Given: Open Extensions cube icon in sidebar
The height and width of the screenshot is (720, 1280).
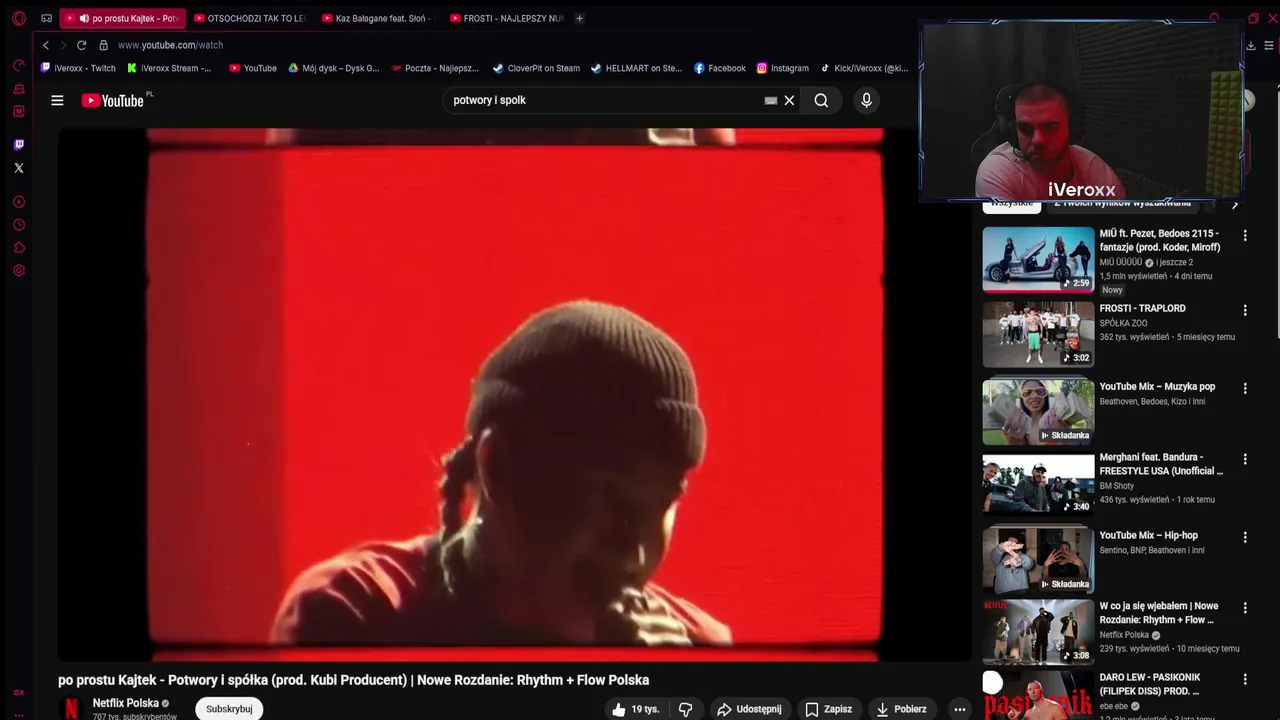Looking at the screenshot, I should tap(18, 248).
